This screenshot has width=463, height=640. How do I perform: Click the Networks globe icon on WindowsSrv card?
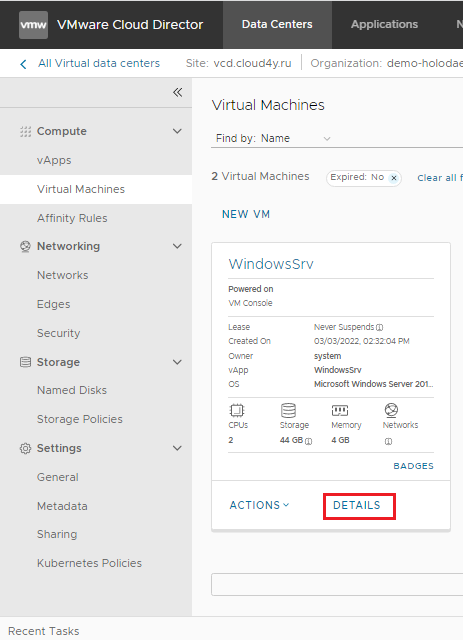391,409
